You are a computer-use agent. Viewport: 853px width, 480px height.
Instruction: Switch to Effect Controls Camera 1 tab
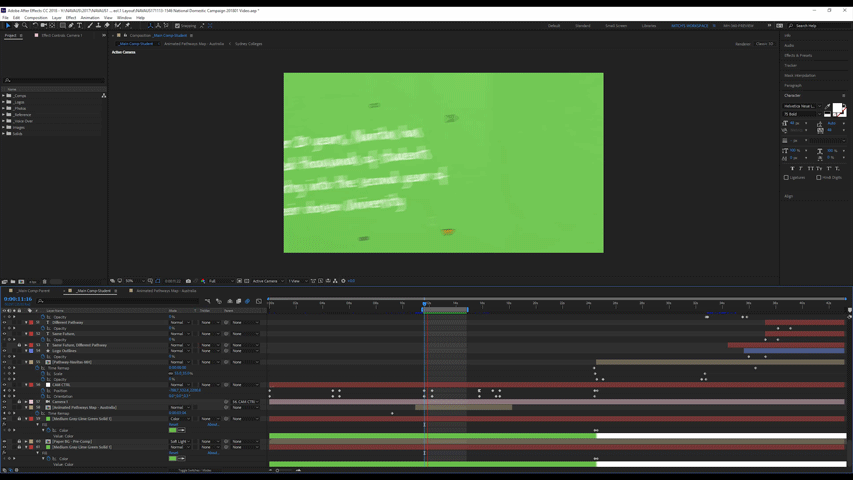[61, 35]
